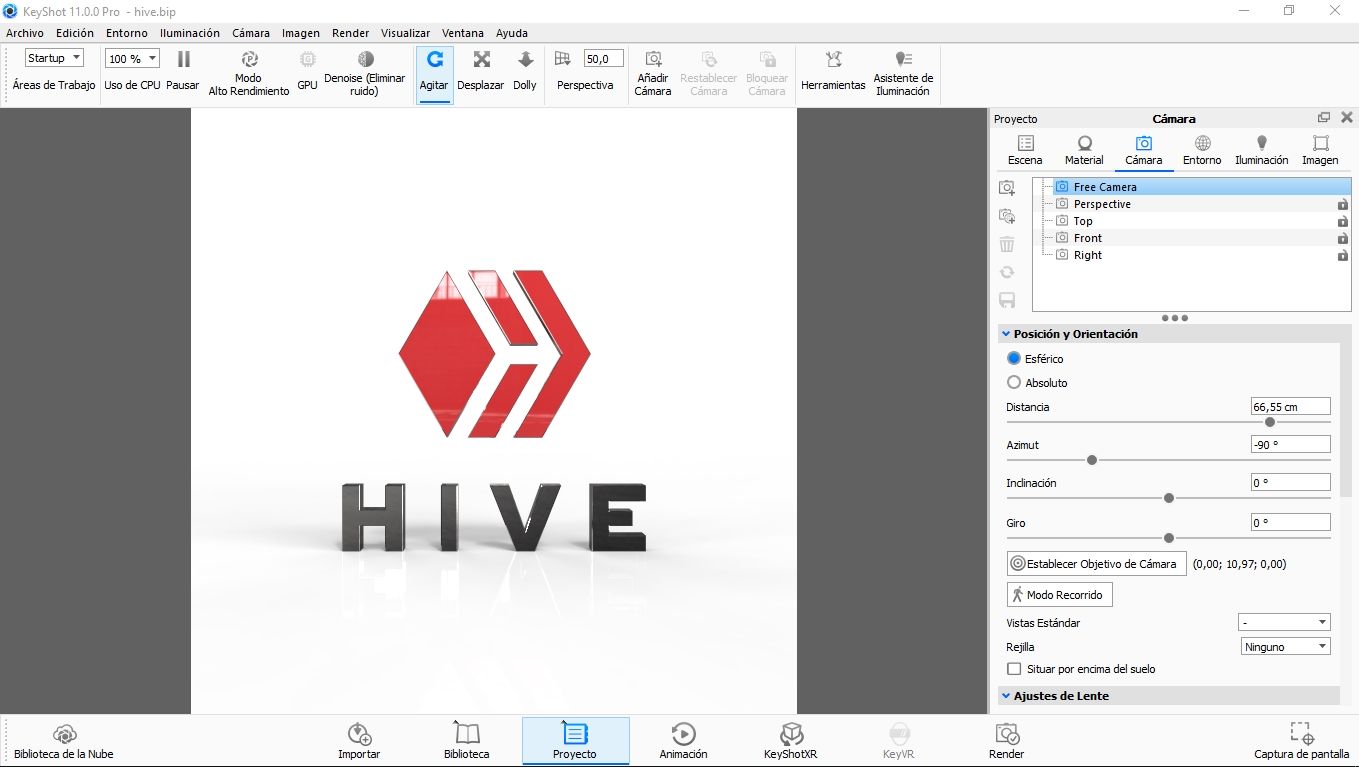Open Rejilla Ninguno dropdown
Viewport: 1359px width, 767px height.
point(1286,646)
